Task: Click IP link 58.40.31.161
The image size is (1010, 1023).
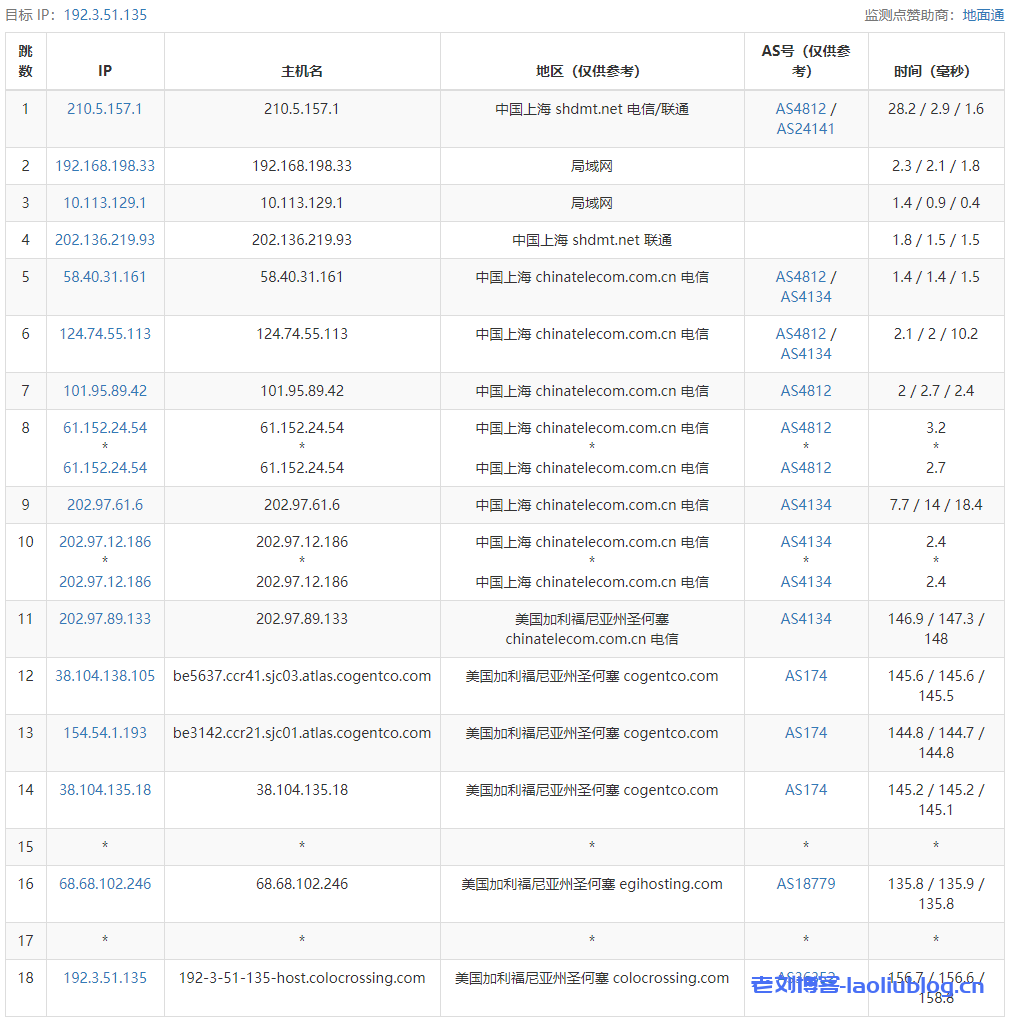Action: click(x=105, y=277)
